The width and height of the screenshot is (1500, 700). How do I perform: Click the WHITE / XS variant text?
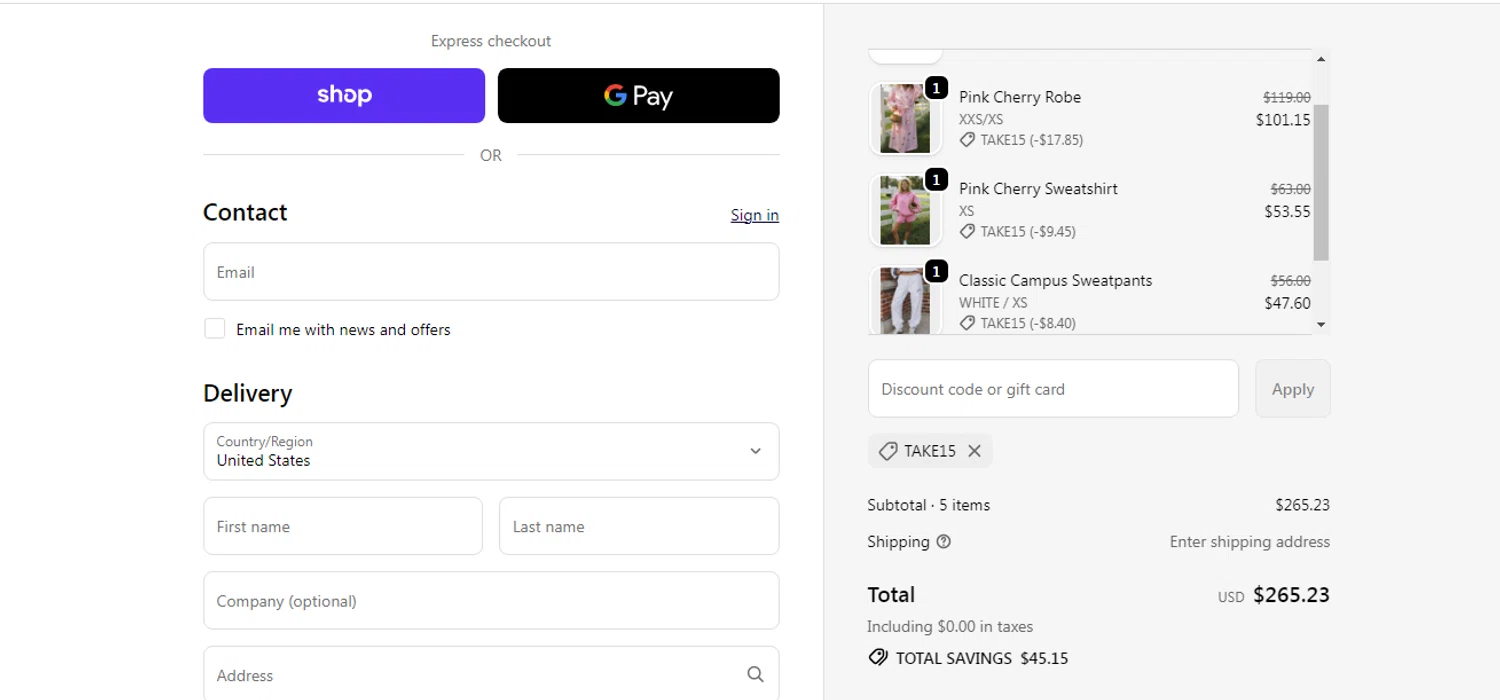click(x=993, y=303)
